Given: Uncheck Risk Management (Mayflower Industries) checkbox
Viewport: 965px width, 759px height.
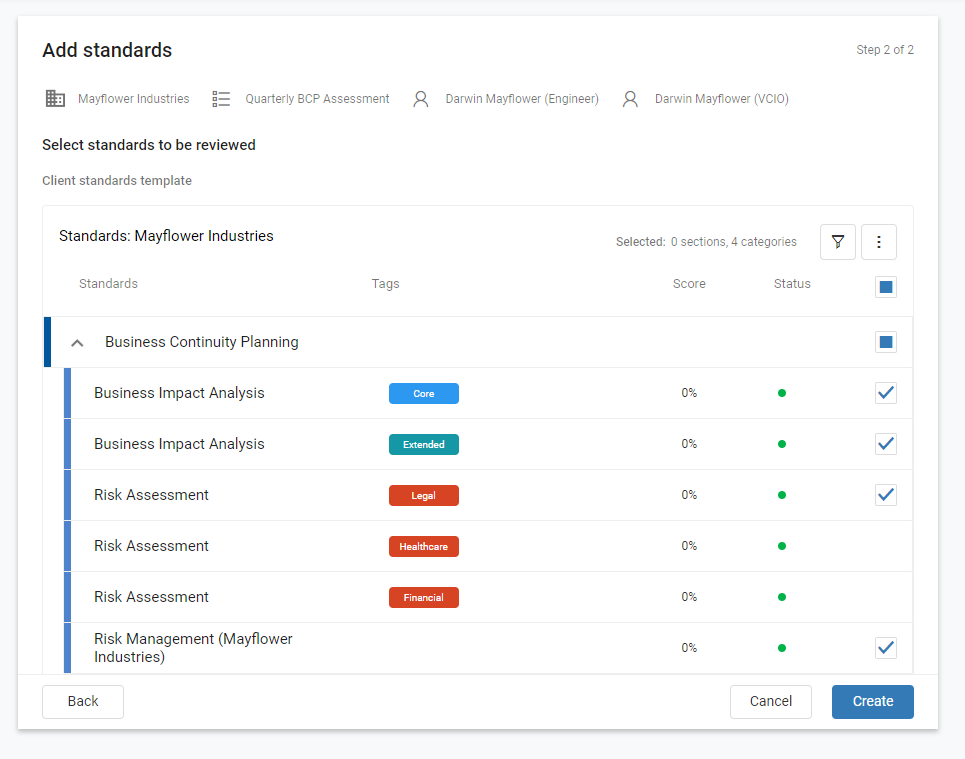Looking at the screenshot, I should tap(886, 648).
